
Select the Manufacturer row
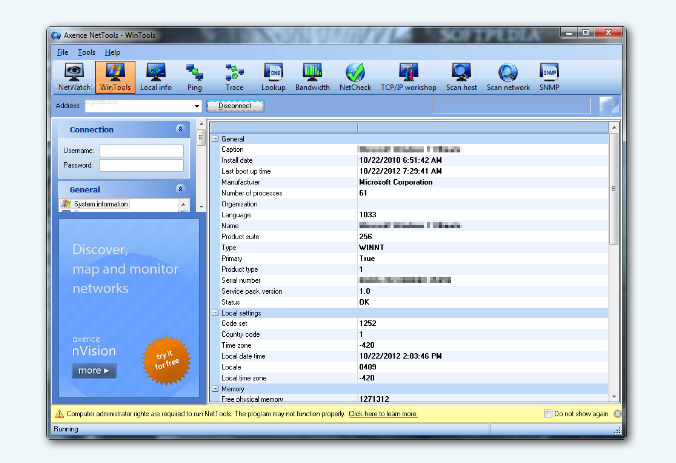click(x=414, y=182)
